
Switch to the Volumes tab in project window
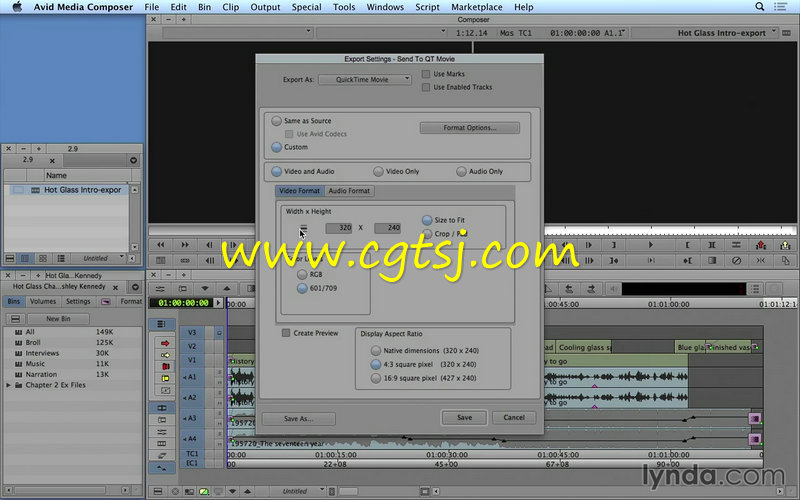pos(43,302)
